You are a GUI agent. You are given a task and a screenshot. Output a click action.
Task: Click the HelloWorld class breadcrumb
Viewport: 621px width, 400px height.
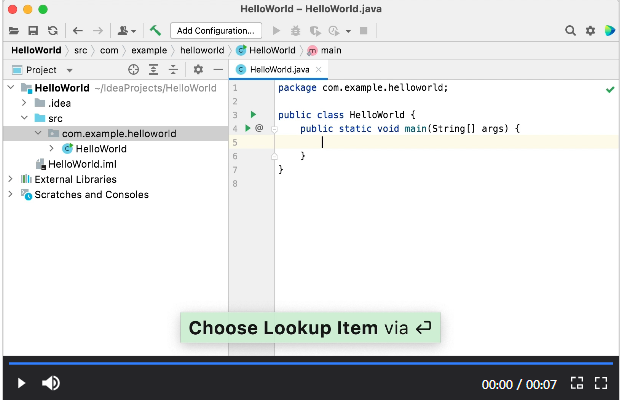(266, 50)
